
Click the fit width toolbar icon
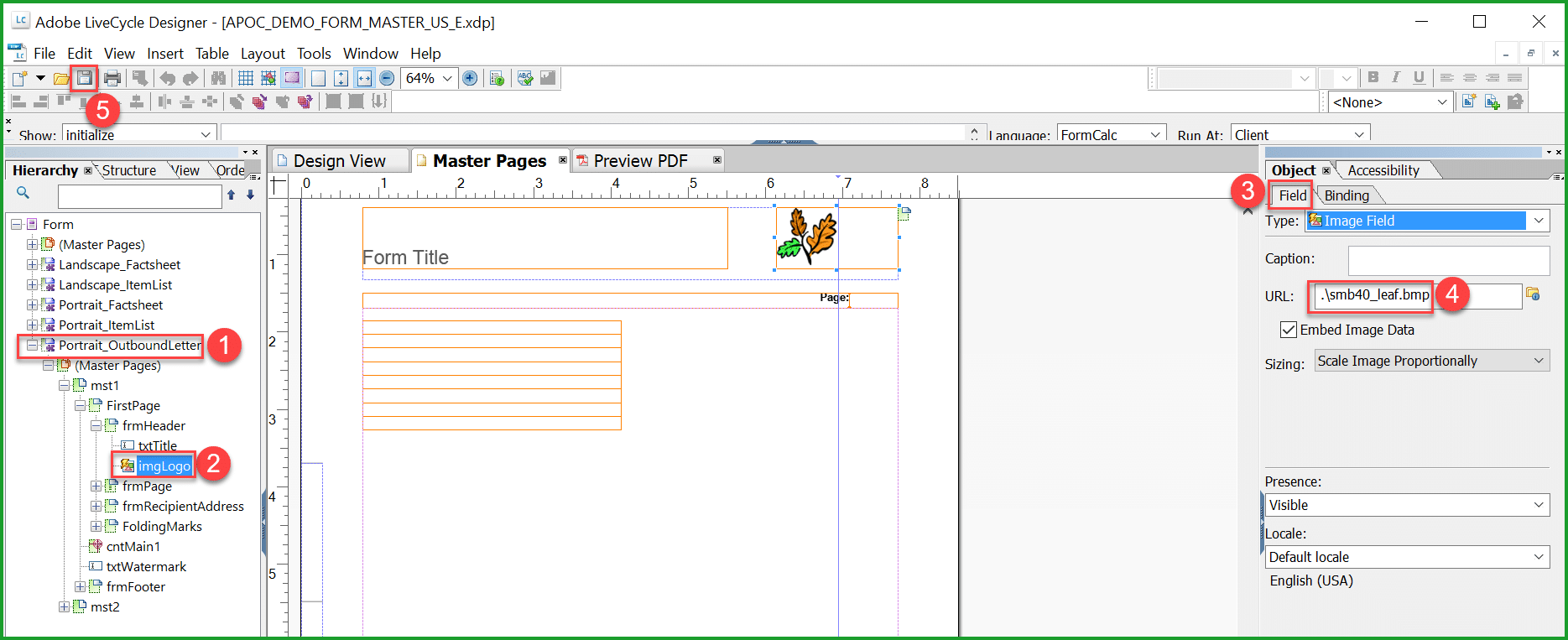click(364, 79)
